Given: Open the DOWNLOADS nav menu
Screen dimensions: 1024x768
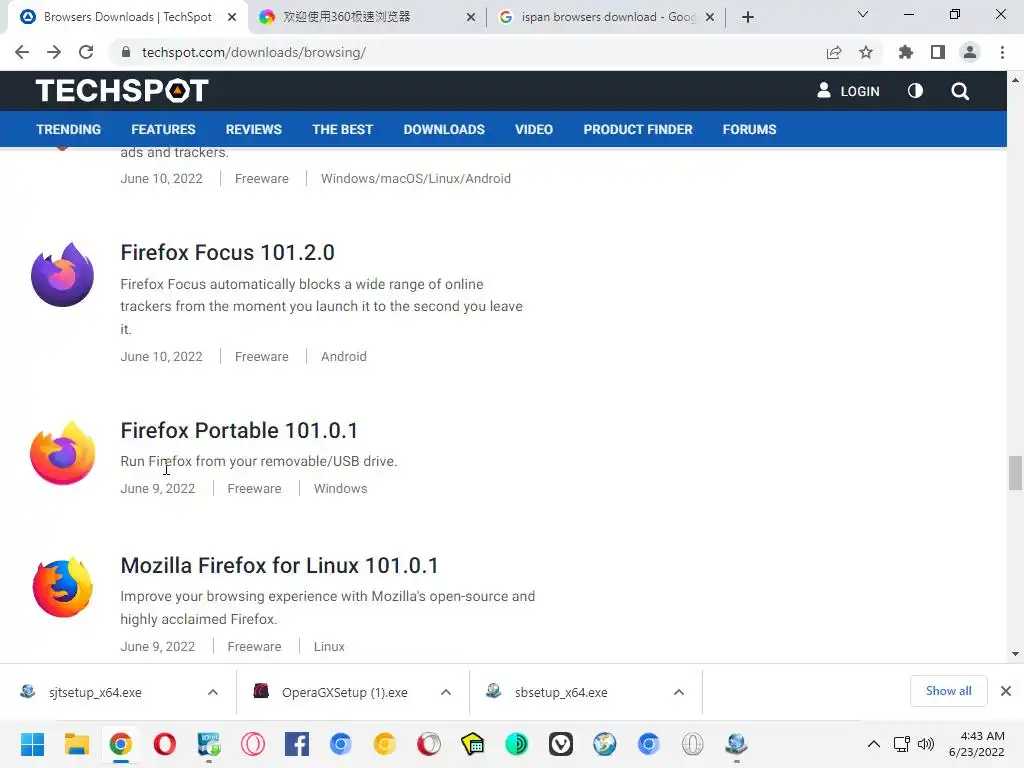Looking at the screenshot, I should tap(444, 129).
